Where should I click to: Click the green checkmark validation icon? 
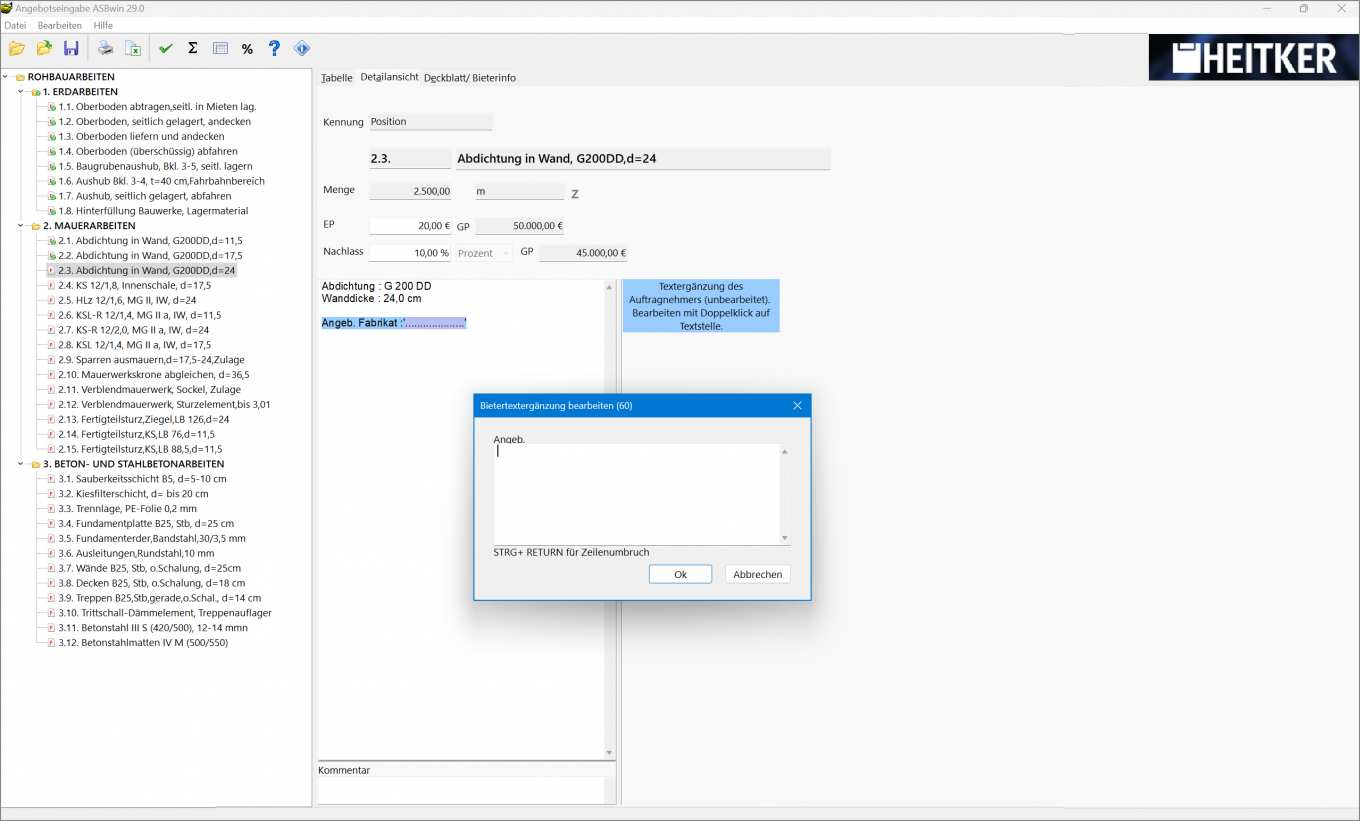pyautogui.click(x=166, y=47)
